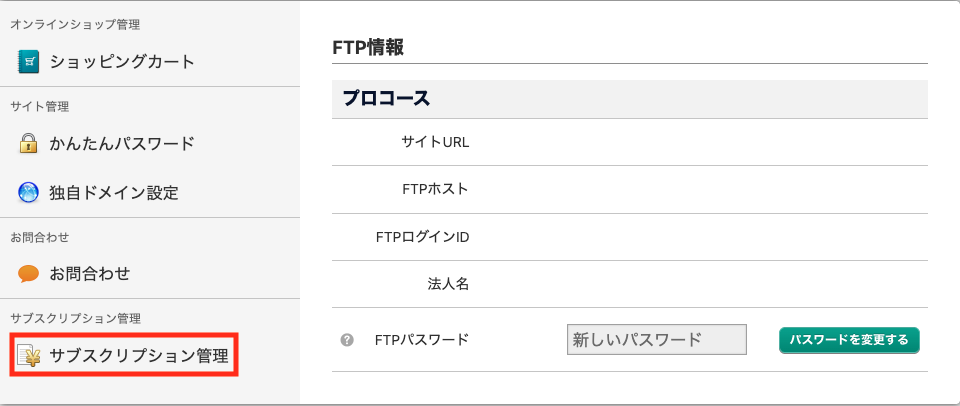Viewport: 960px width, 406px height.
Task: Click the サイトURL row label
Action: point(435,142)
